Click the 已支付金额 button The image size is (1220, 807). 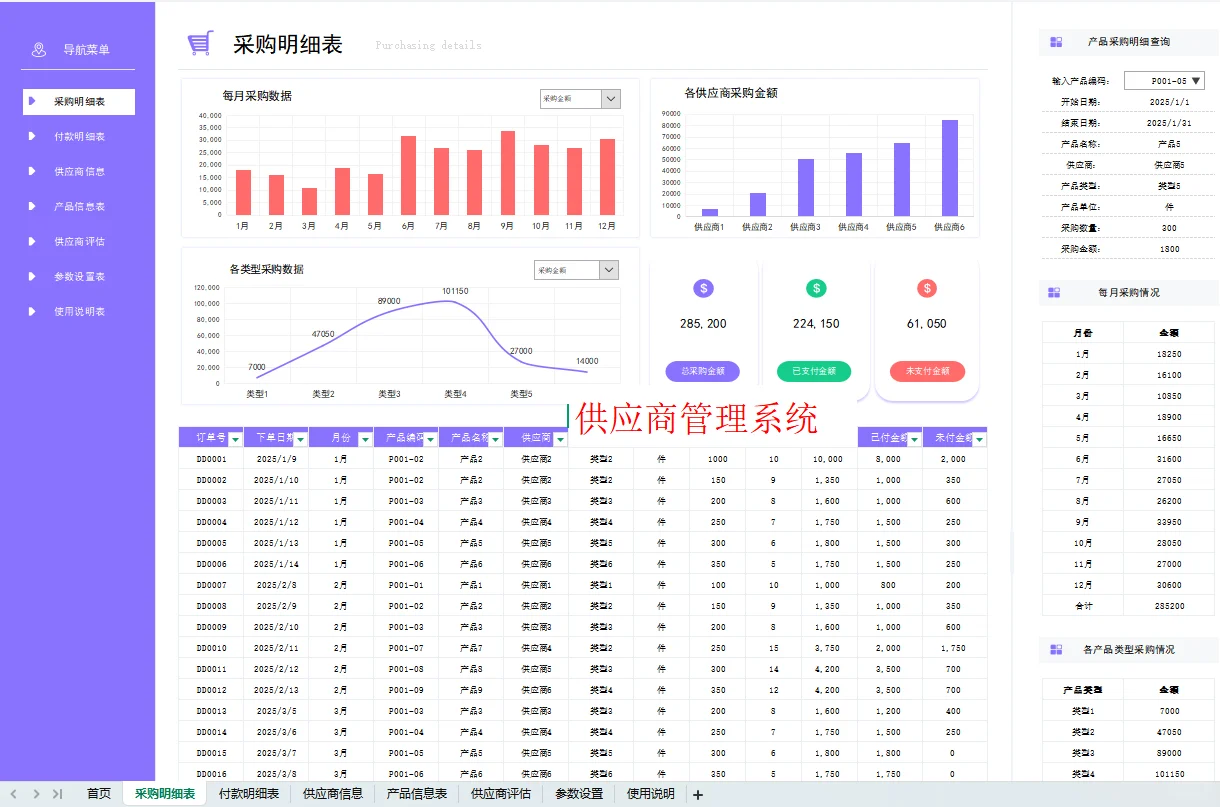[x=814, y=370]
